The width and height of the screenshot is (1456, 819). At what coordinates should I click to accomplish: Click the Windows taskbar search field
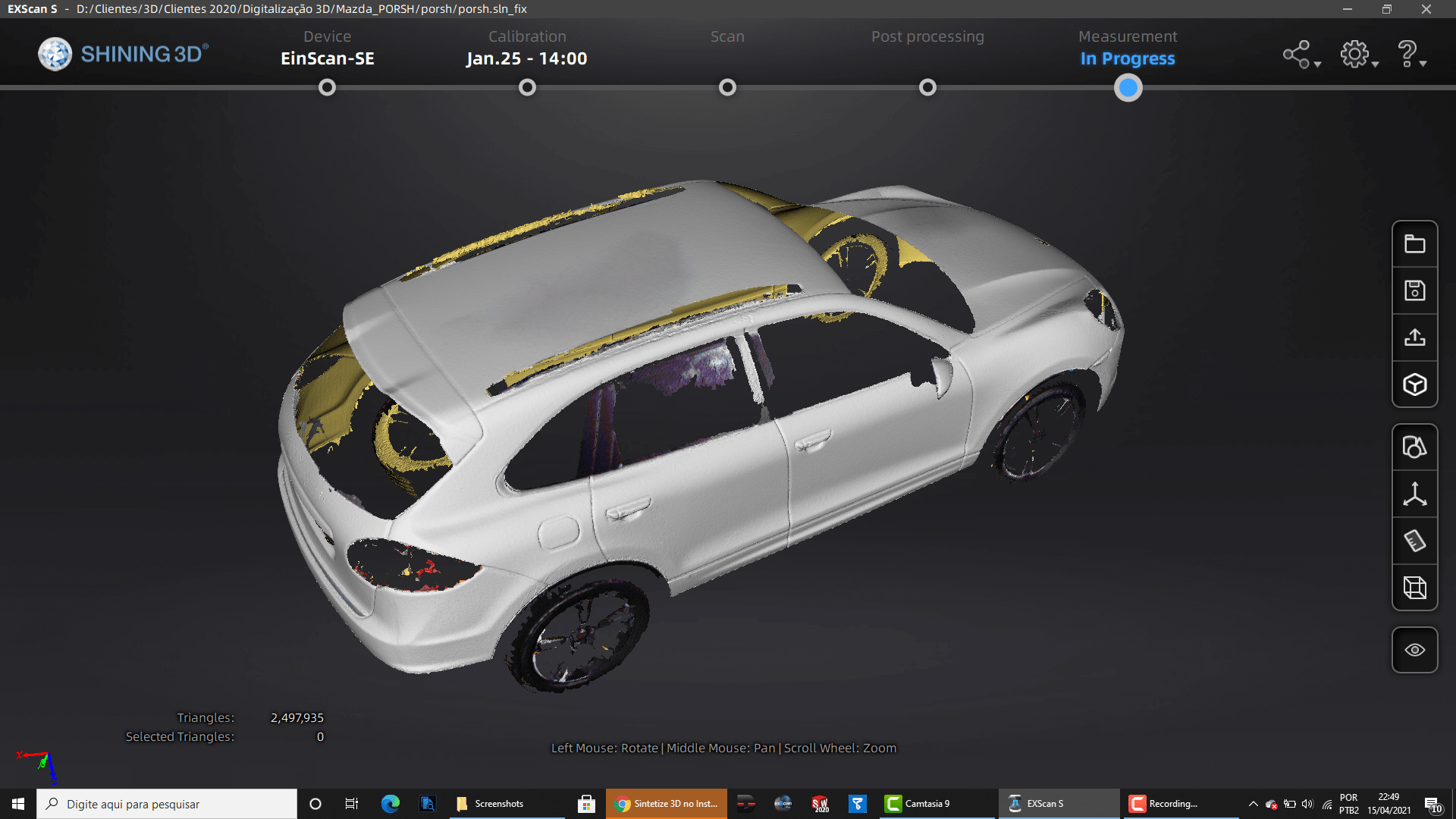coord(167,804)
